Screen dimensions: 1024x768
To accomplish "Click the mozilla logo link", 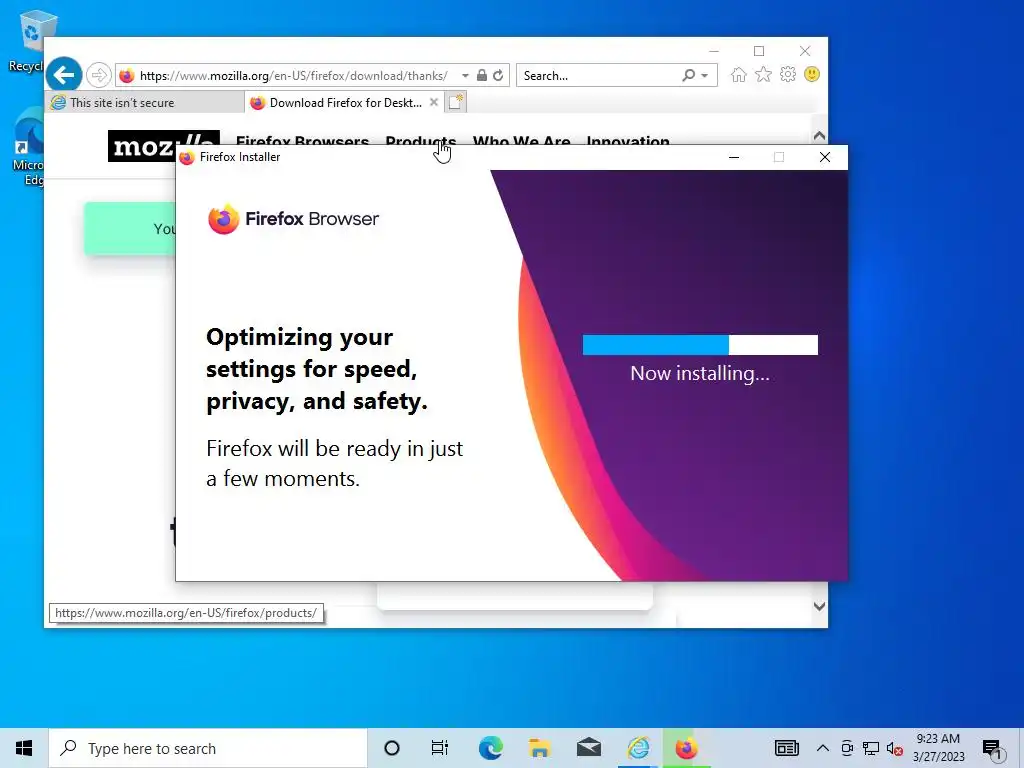I will click(x=143, y=146).
